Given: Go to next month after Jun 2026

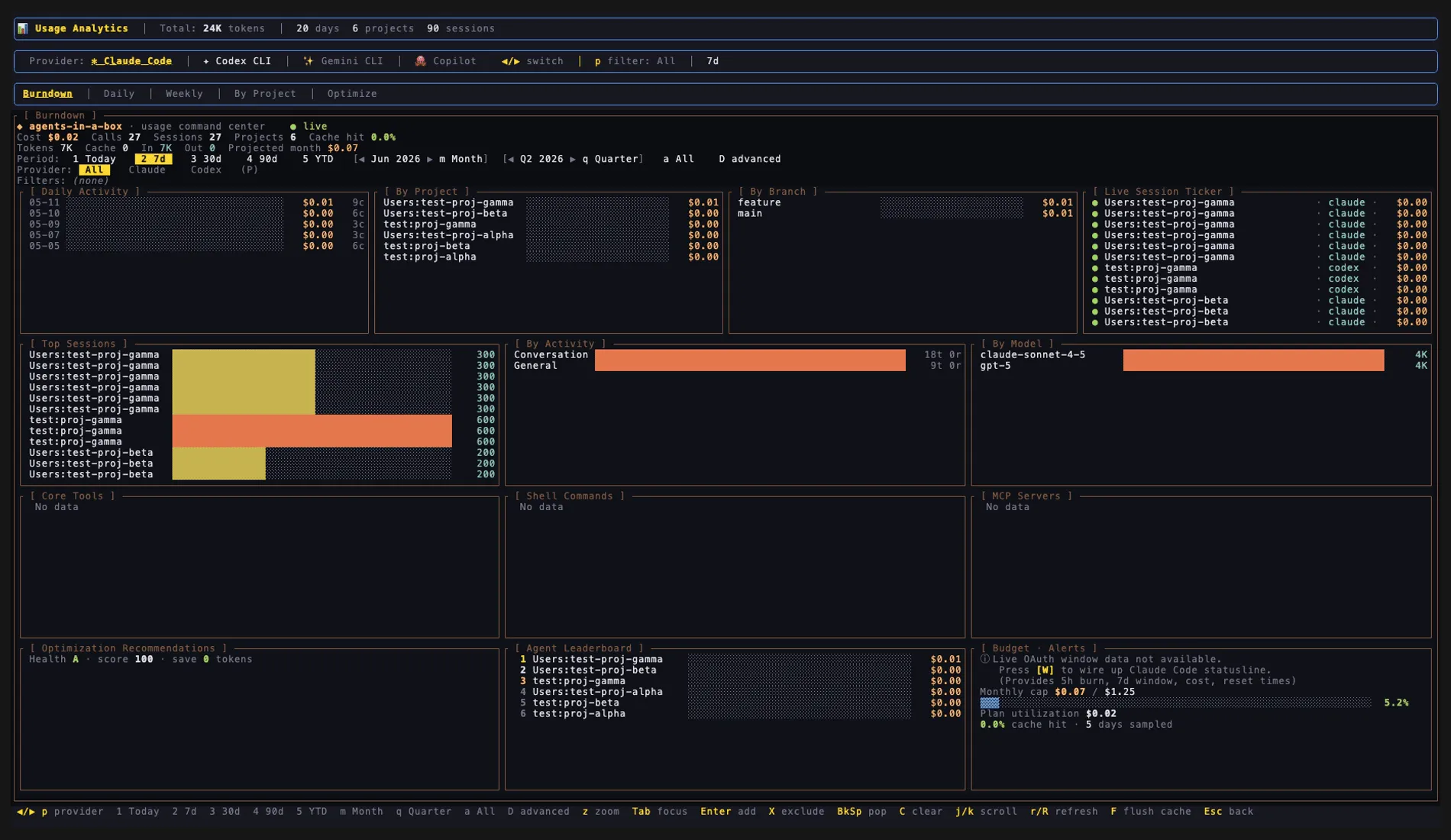Looking at the screenshot, I should pyautogui.click(x=430, y=160).
